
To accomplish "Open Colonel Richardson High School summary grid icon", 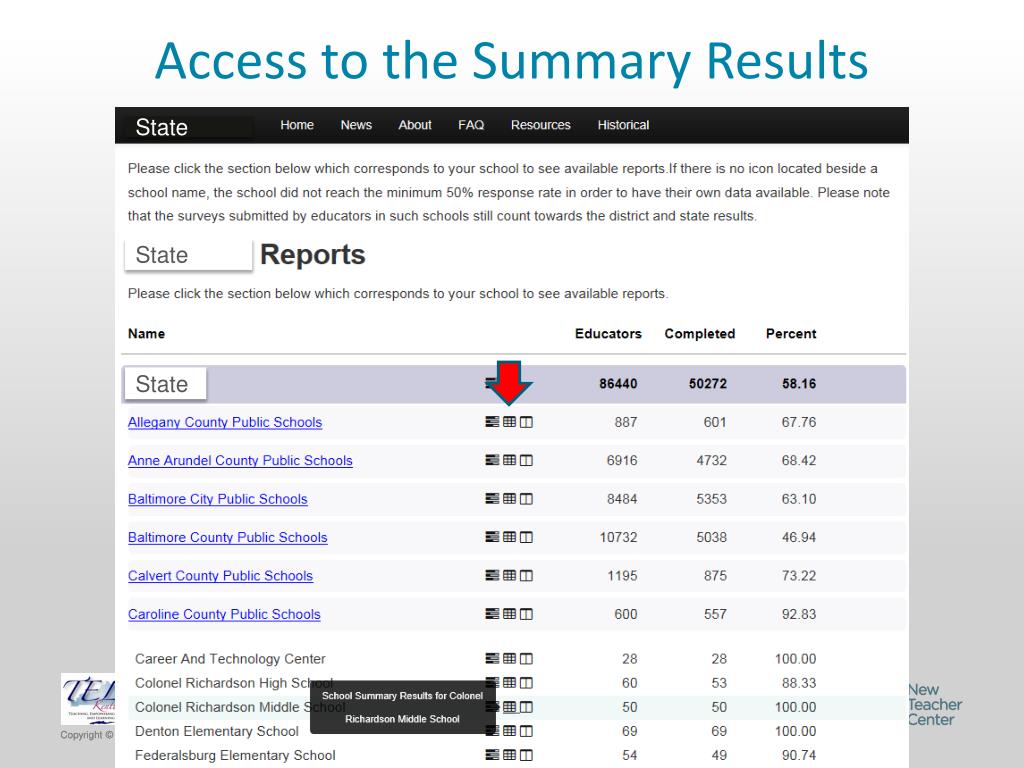I will coord(509,683).
